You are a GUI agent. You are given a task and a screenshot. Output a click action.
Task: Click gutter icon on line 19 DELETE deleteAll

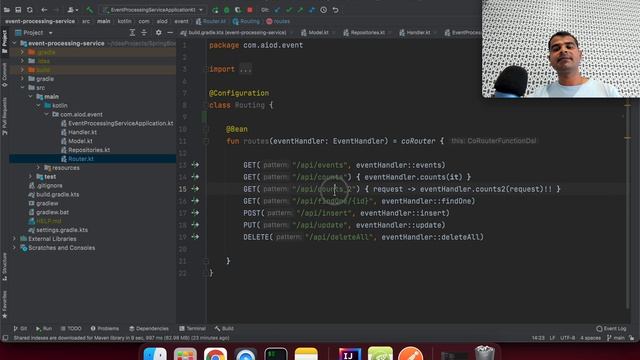(x=195, y=237)
